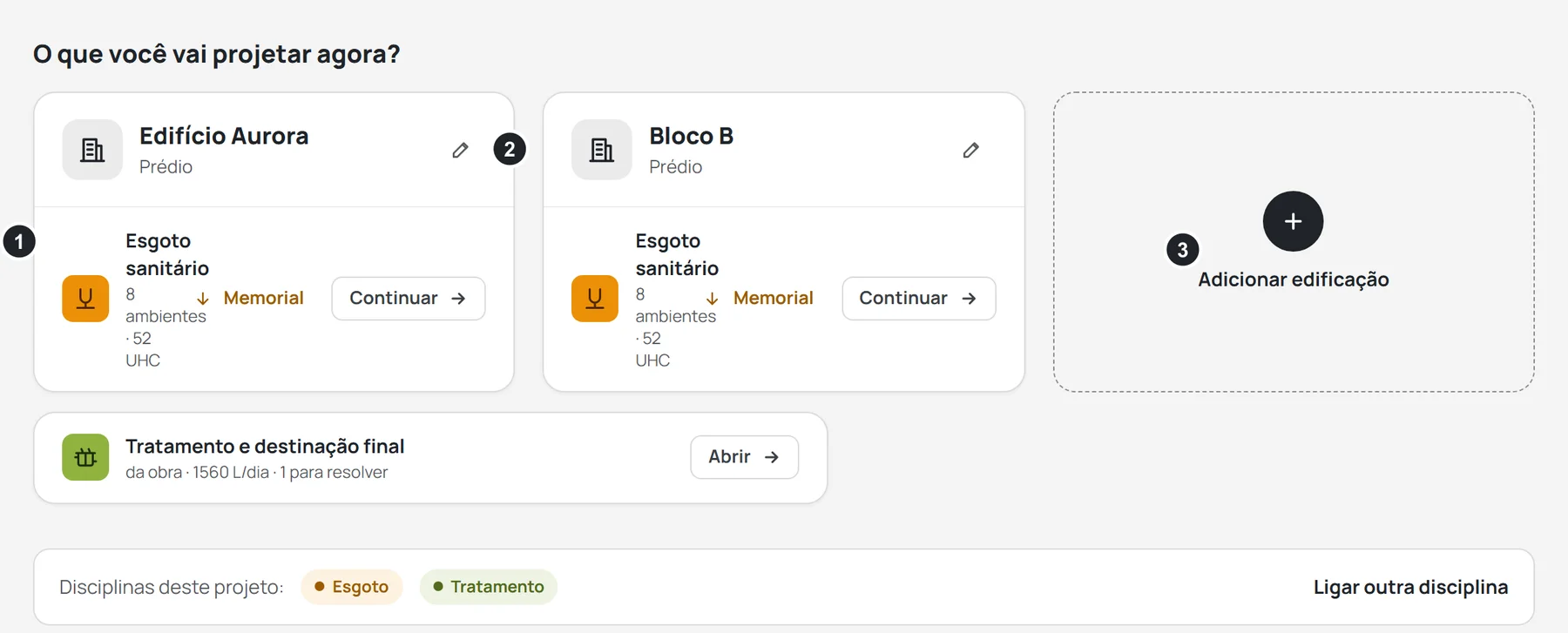Click the pencil icon on Bloco B card

coord(970,151)
